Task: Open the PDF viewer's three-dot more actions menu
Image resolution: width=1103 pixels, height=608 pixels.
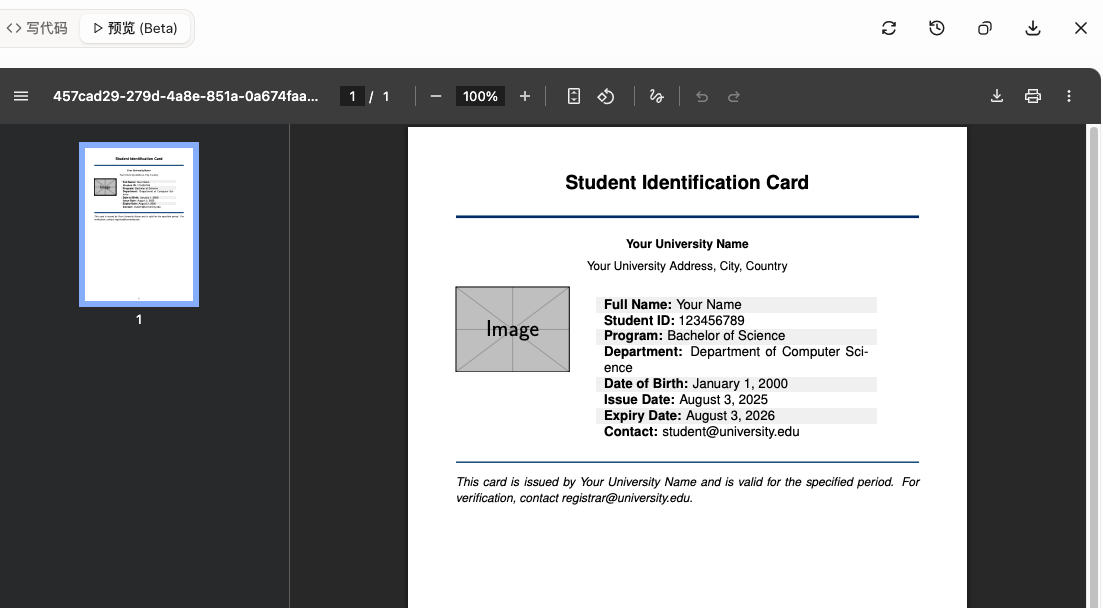Action: tap(1069, 96)
